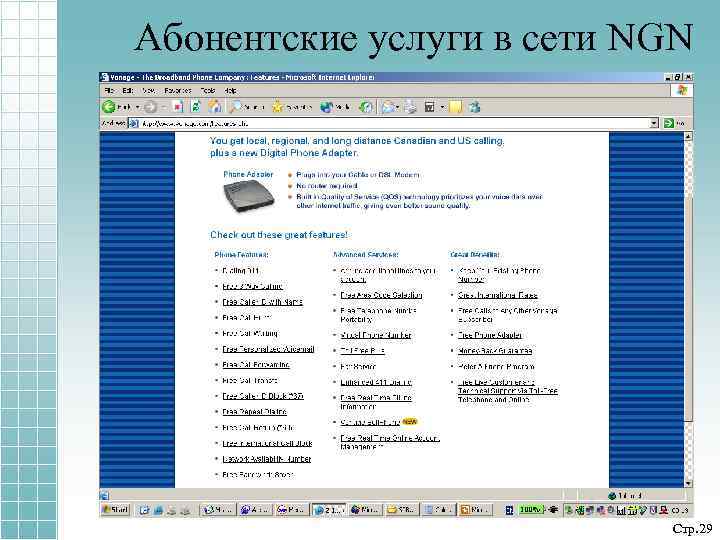Open the Enhanced 411 Dialing link
720x540 pixels.
tap(376, 382)
